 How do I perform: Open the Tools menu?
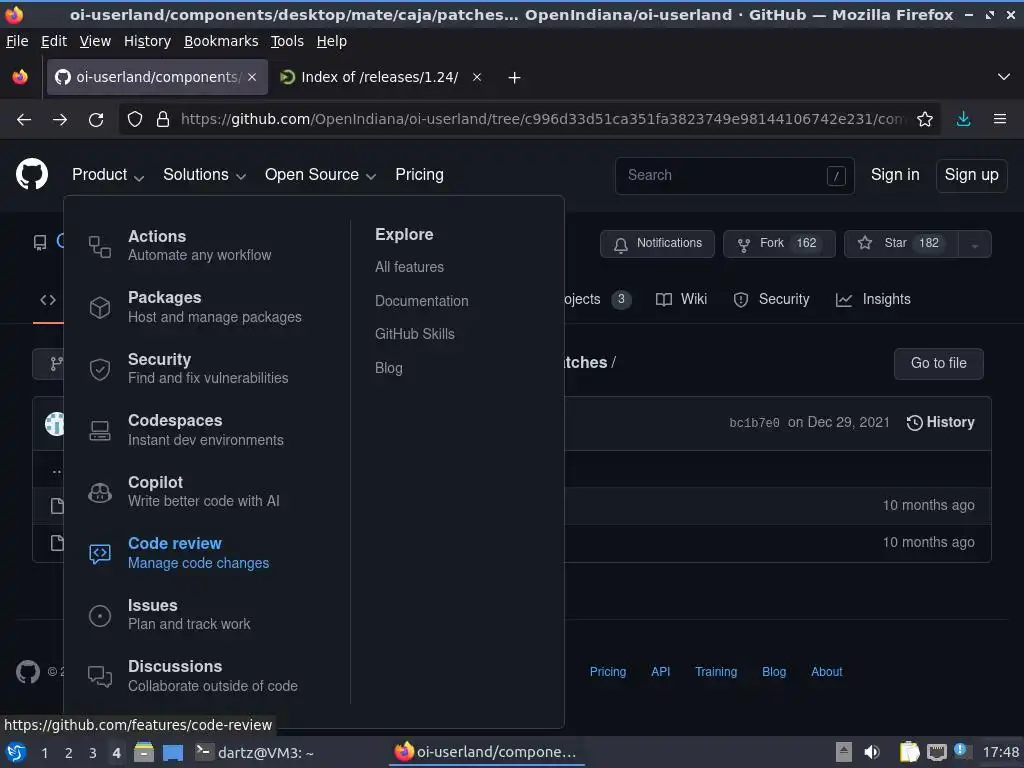[287, 41]
